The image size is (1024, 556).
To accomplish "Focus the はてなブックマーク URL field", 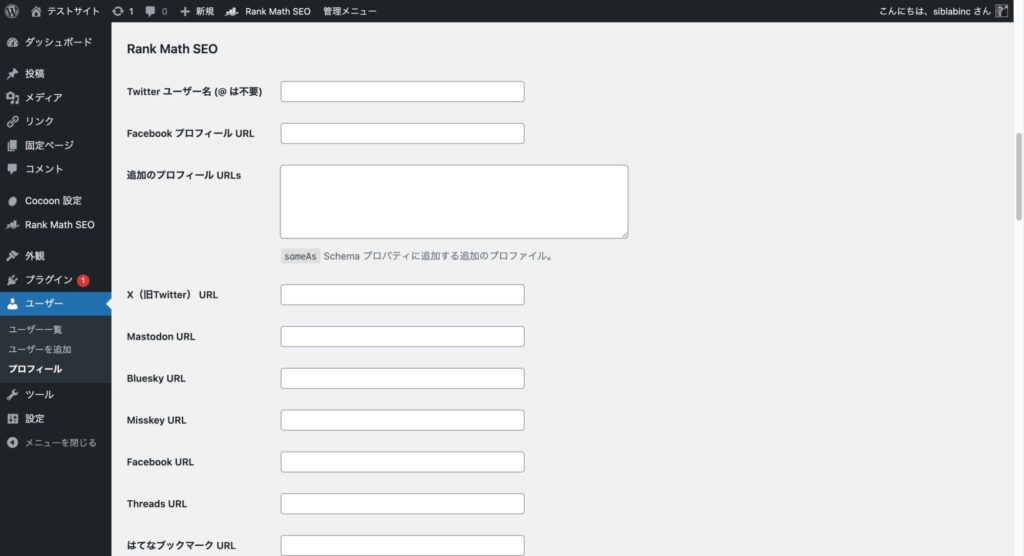I will tap(402, 546).
